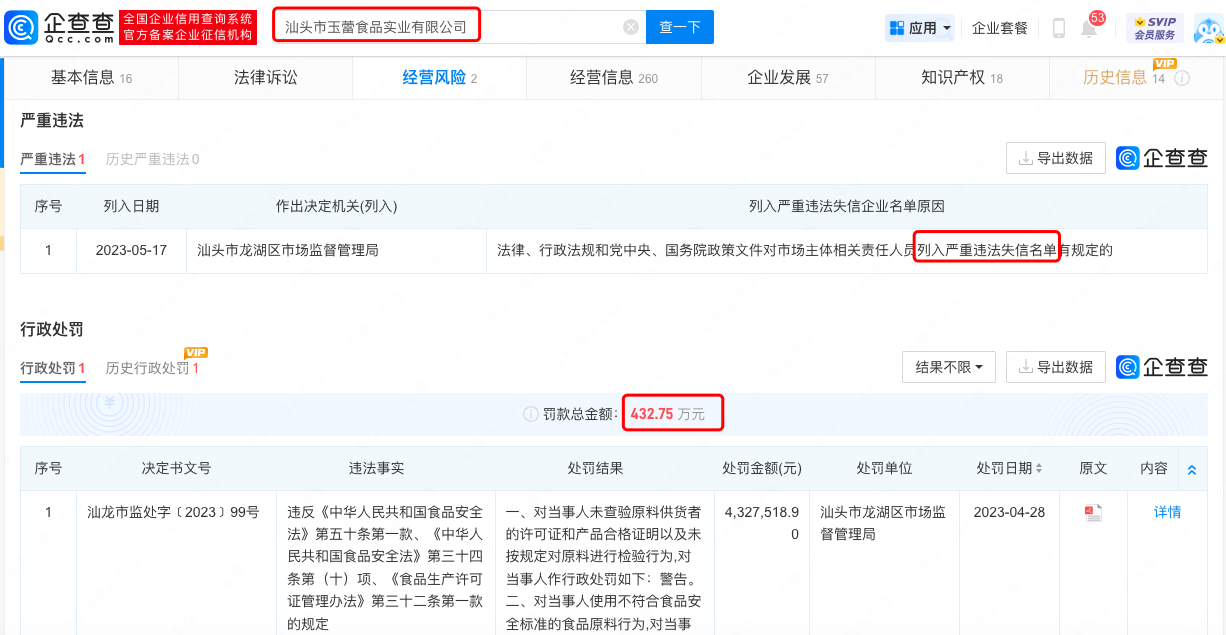Click the penalty amount 4,327,518.90
Image resolution: width=1226 pixels, height=635 pixels.
click(x=760, y=523)
